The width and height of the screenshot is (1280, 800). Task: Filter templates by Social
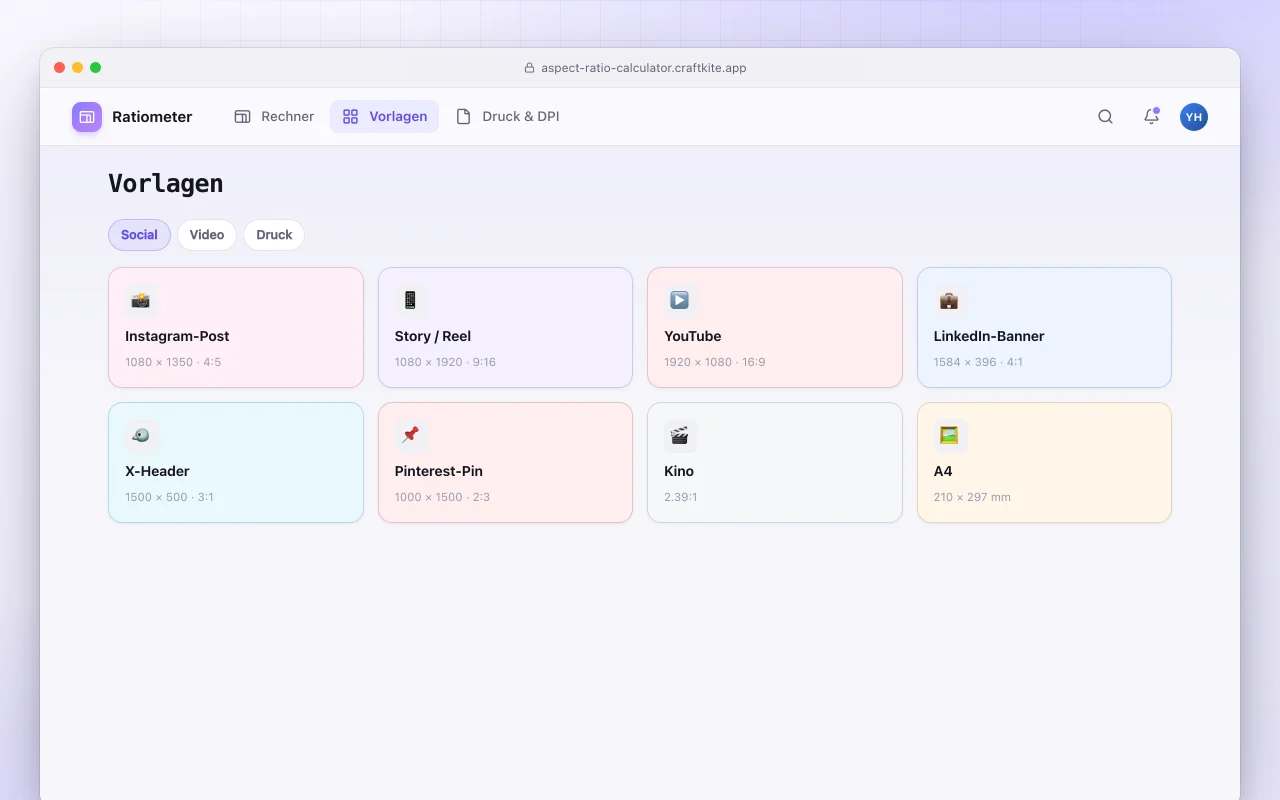(139, 235)
